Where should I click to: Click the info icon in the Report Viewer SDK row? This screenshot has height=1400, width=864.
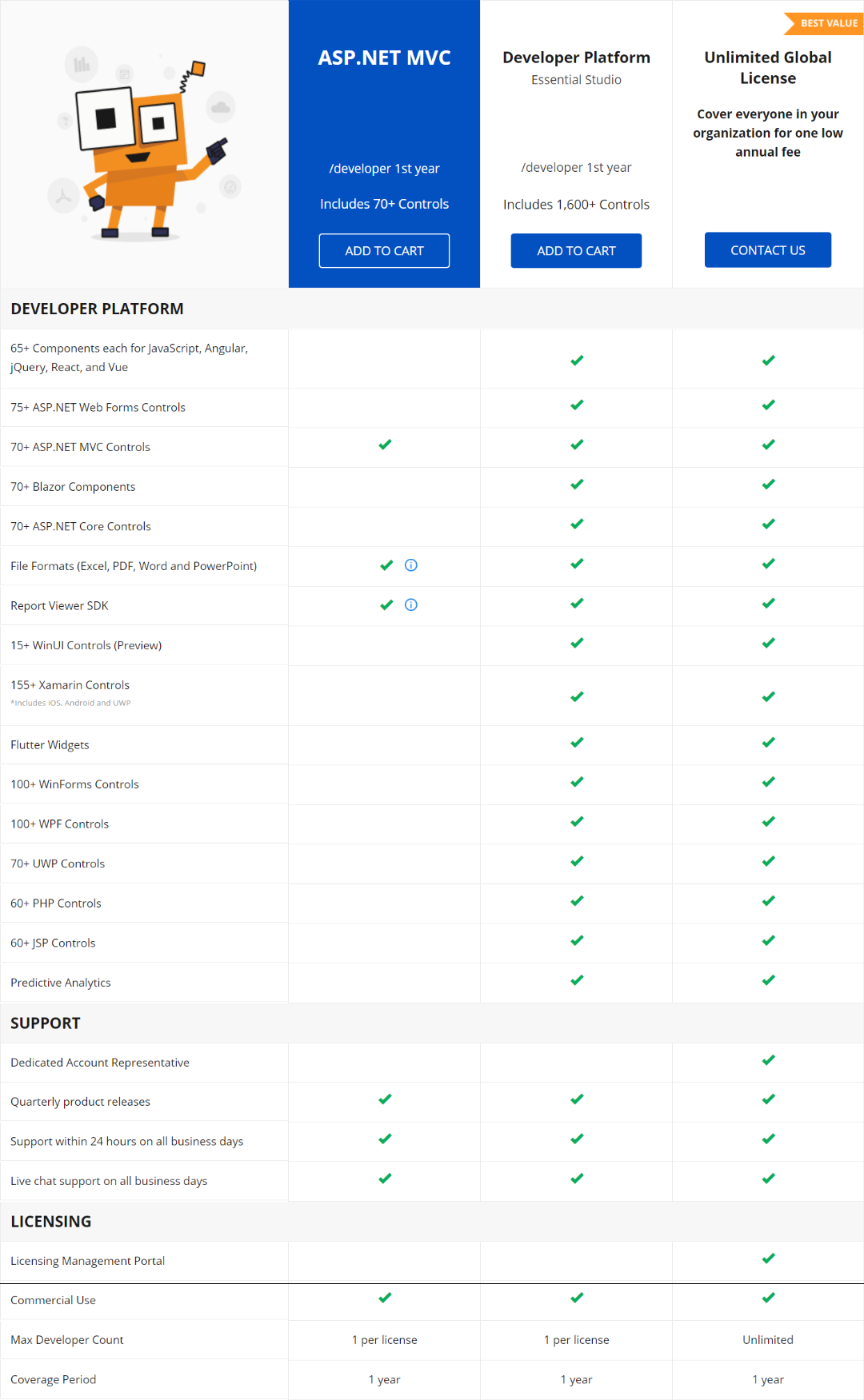[x=411, y=605]
